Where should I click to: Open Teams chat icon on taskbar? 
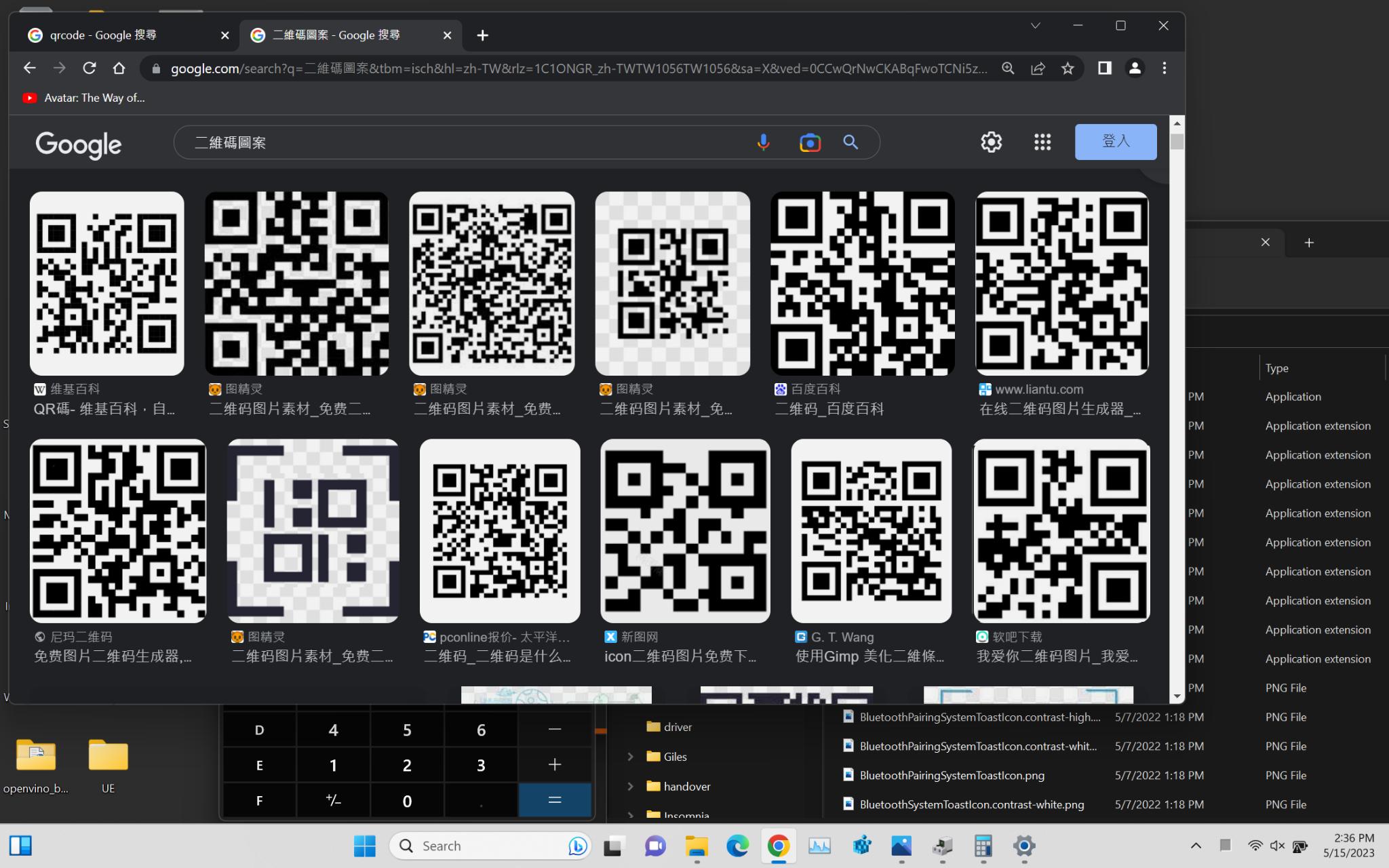655,846
